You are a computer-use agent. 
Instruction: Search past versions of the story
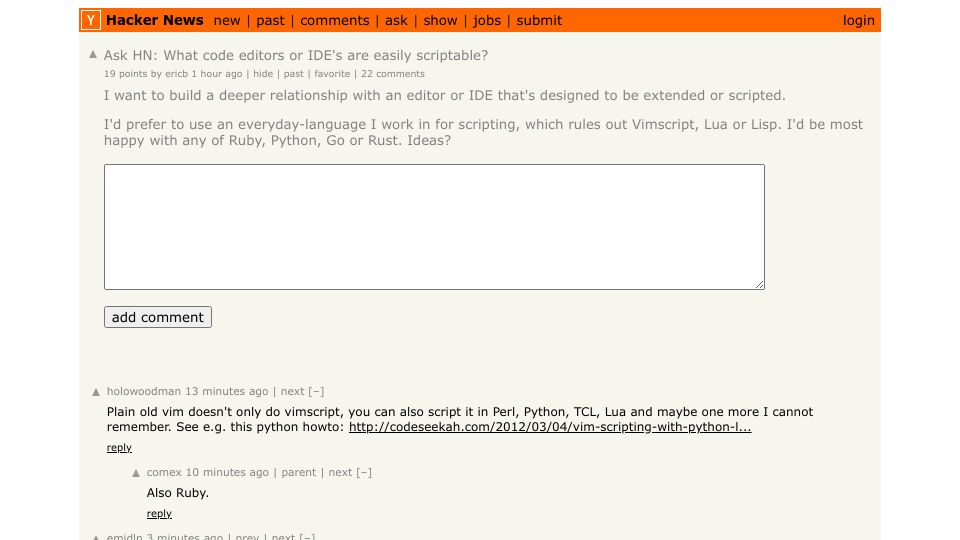[293, 73]
